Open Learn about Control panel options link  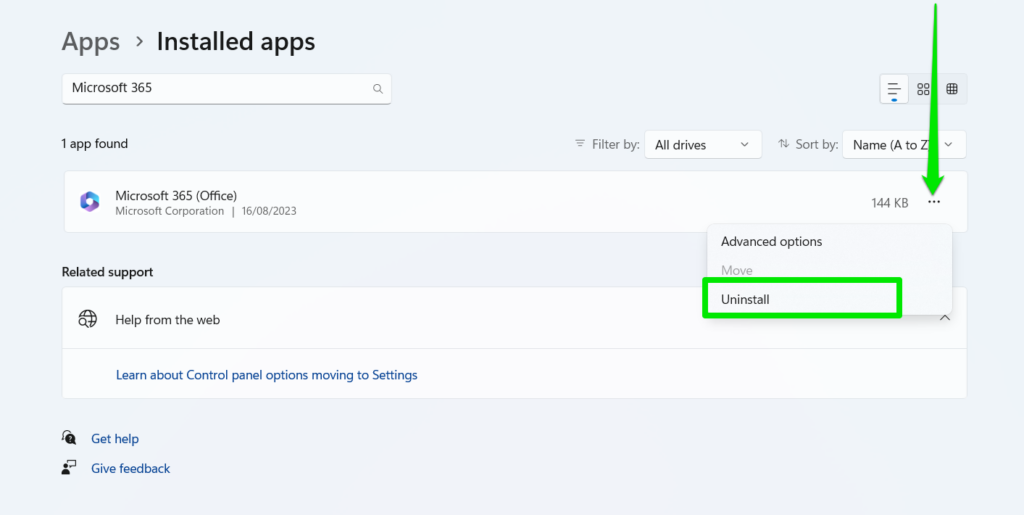(266, 375)
